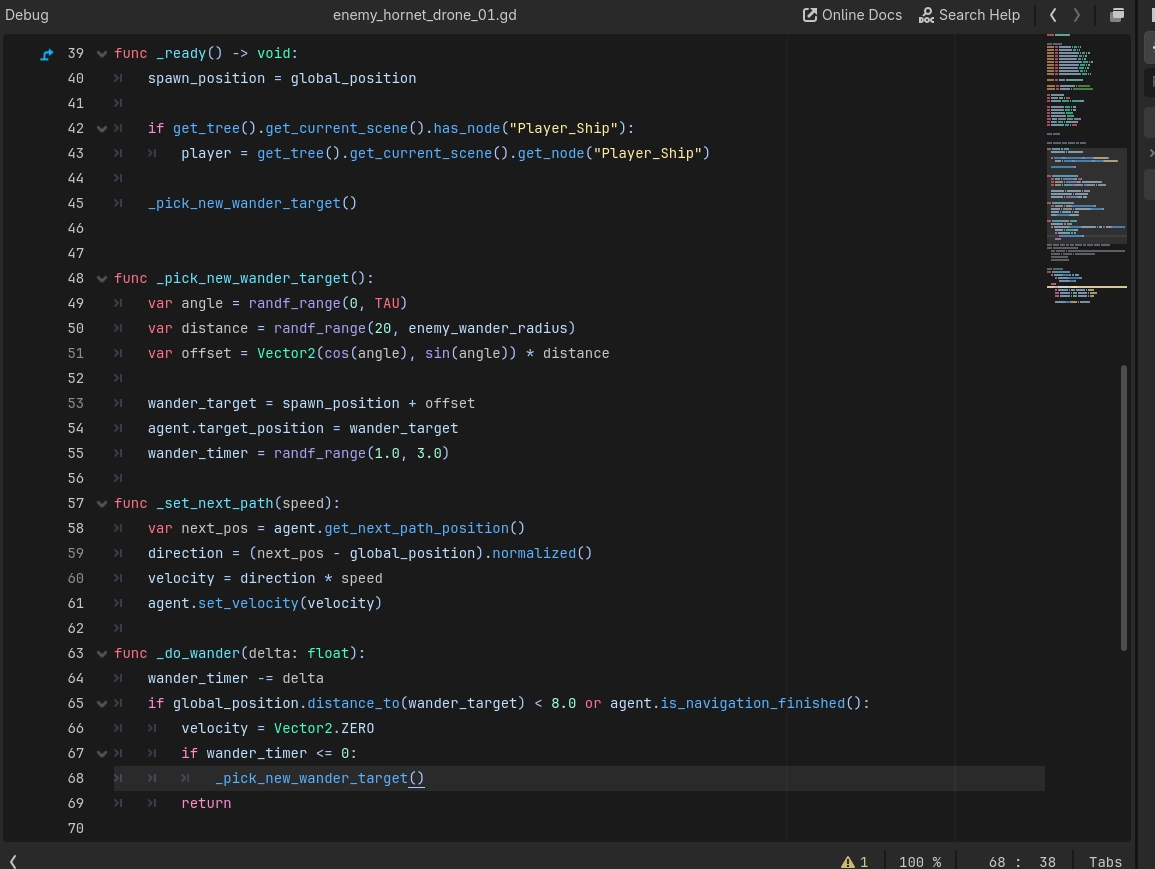Image resolution: width=1155 pixels, height=869 pixels.
Task: Go back to previous script with left arrow
Action: coord(1053,15)
